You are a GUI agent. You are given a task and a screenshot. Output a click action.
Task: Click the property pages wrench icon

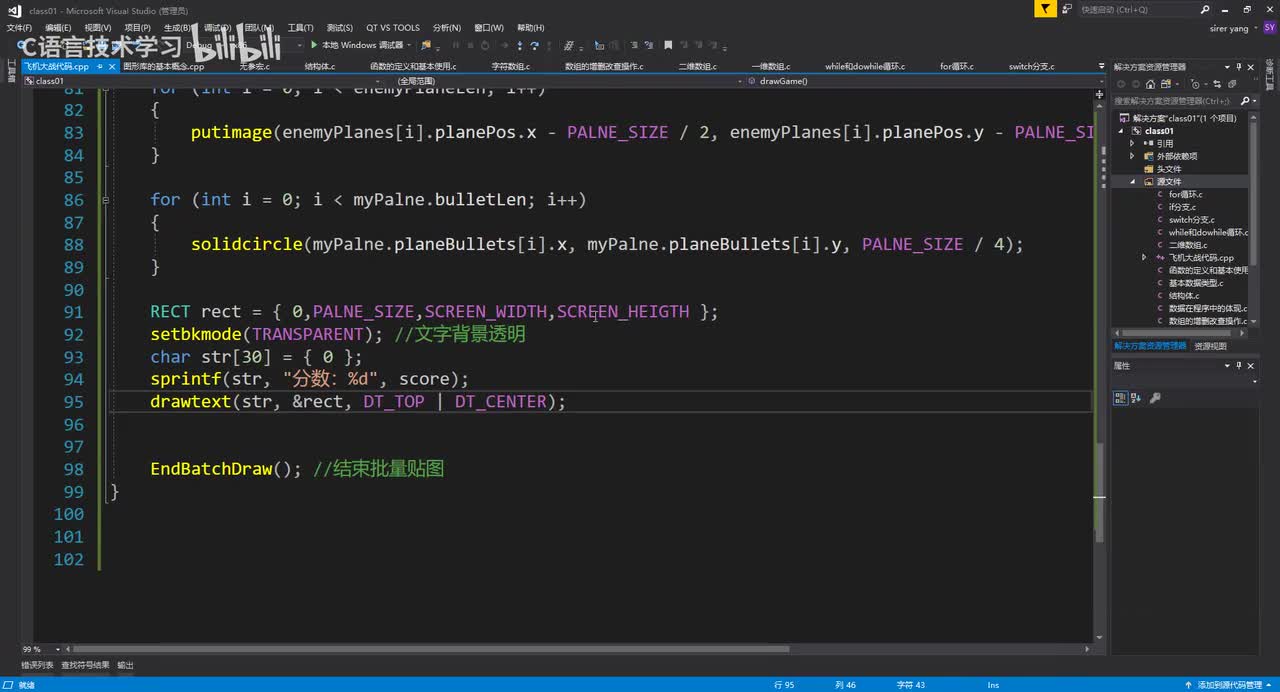pyautogui.click(x=1155, y=398)
